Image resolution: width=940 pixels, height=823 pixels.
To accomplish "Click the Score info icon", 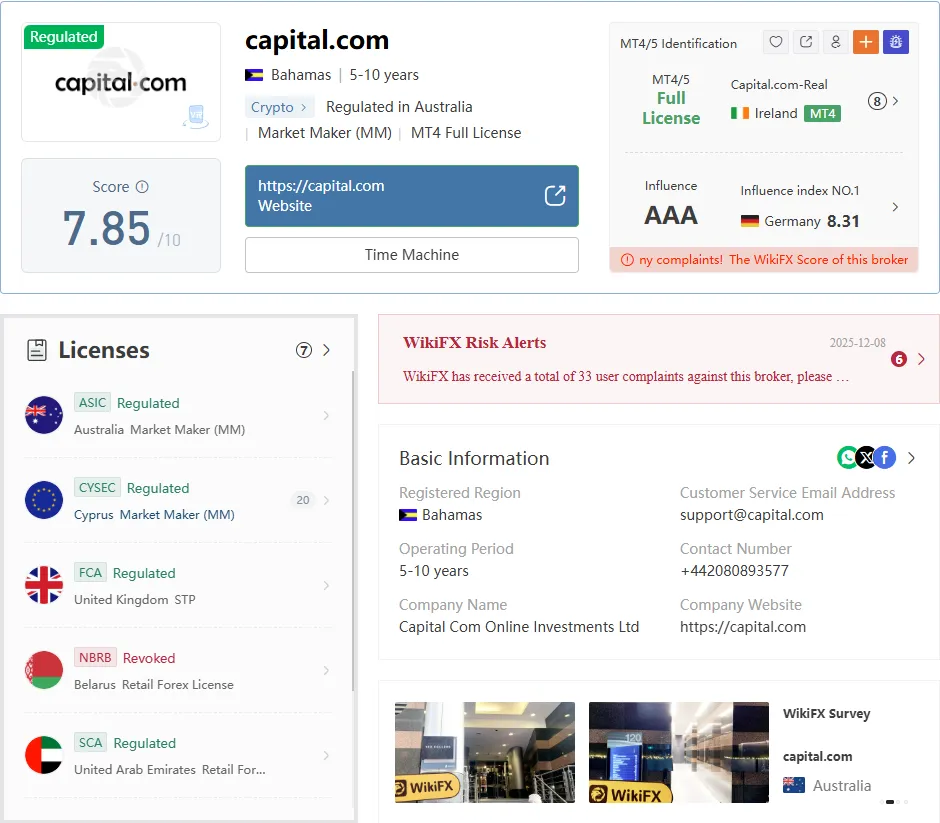I will click(x=142, y=186).
